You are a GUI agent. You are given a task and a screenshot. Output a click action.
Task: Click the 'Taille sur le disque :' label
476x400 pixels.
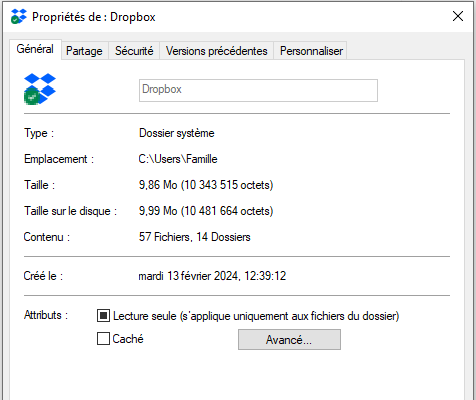click(x=70, y=211)
